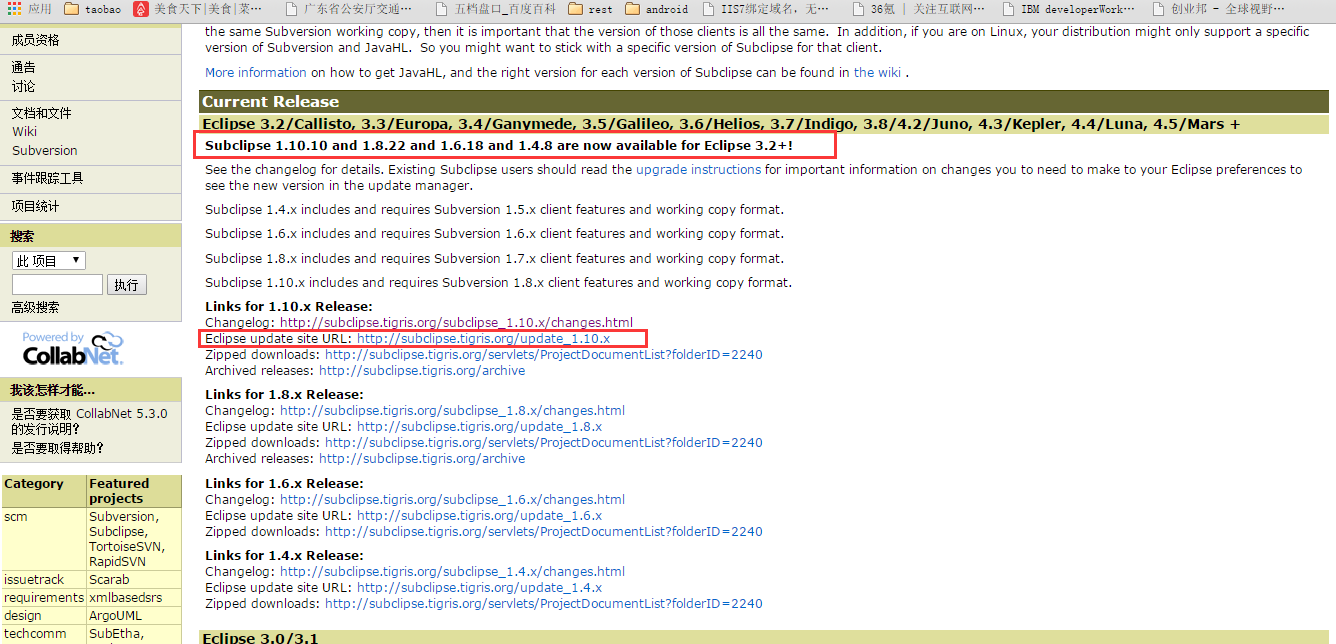Click the 'Links for 1.6.x Release:' heading
This screenshot has height=644, width=1336.
pos(284,483)
